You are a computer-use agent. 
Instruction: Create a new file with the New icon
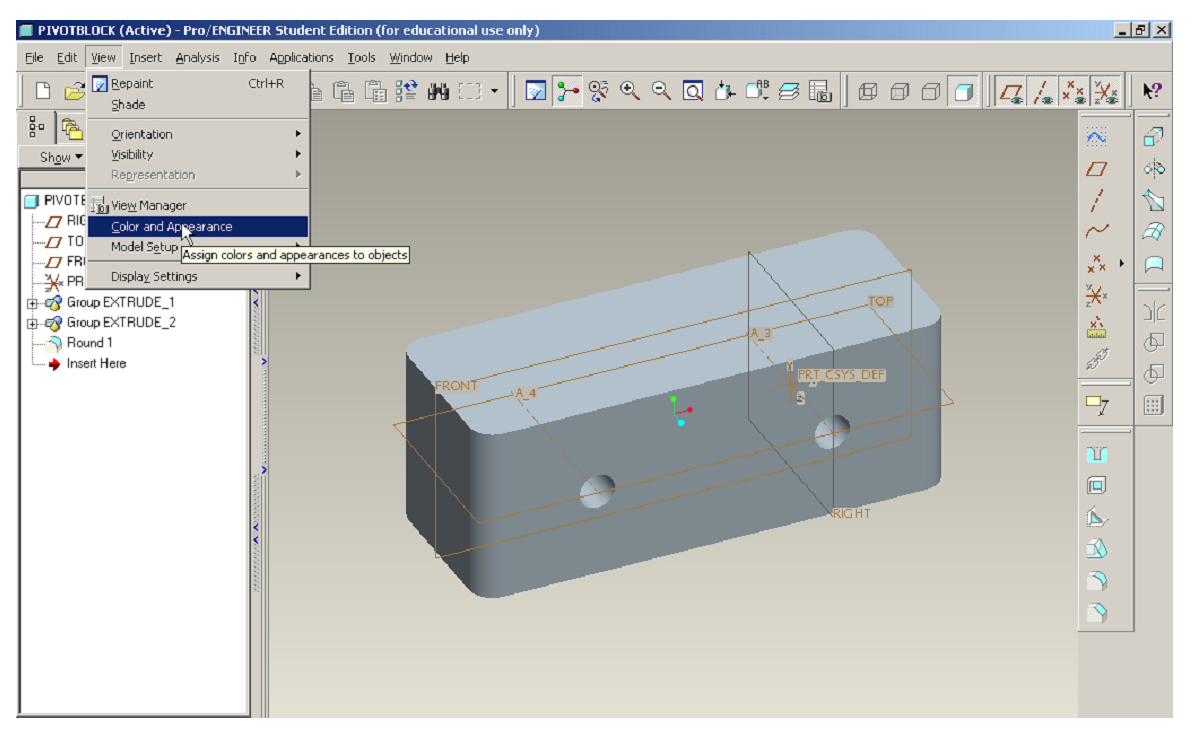pyautogui.click(x=43, y=92)
